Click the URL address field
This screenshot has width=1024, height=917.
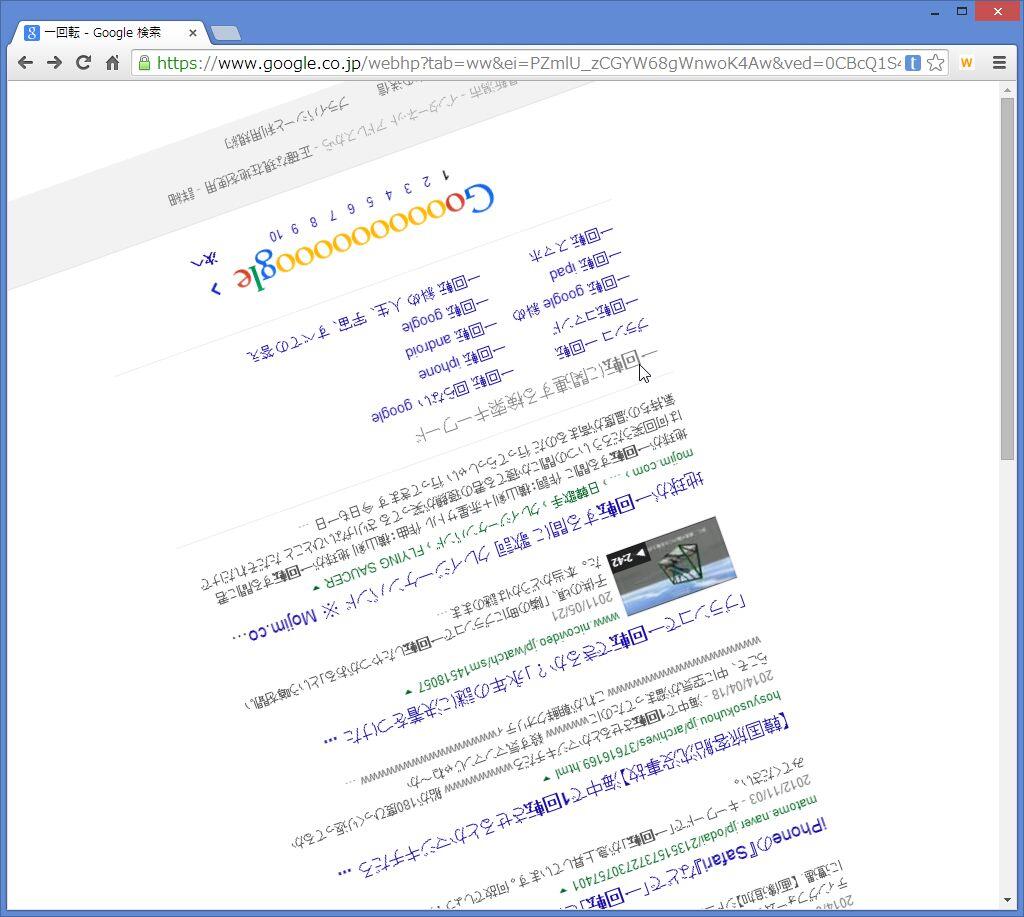[528, 63]
